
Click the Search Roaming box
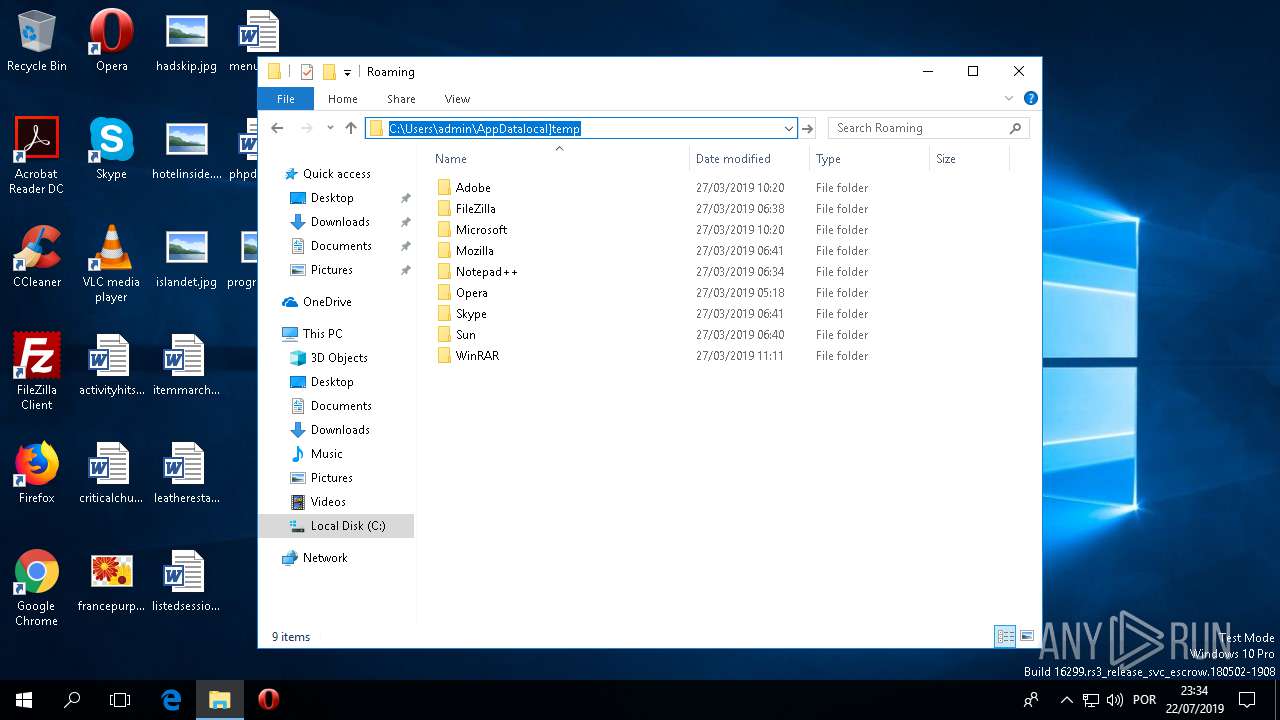pyautogui.click(x=928, y=128)
